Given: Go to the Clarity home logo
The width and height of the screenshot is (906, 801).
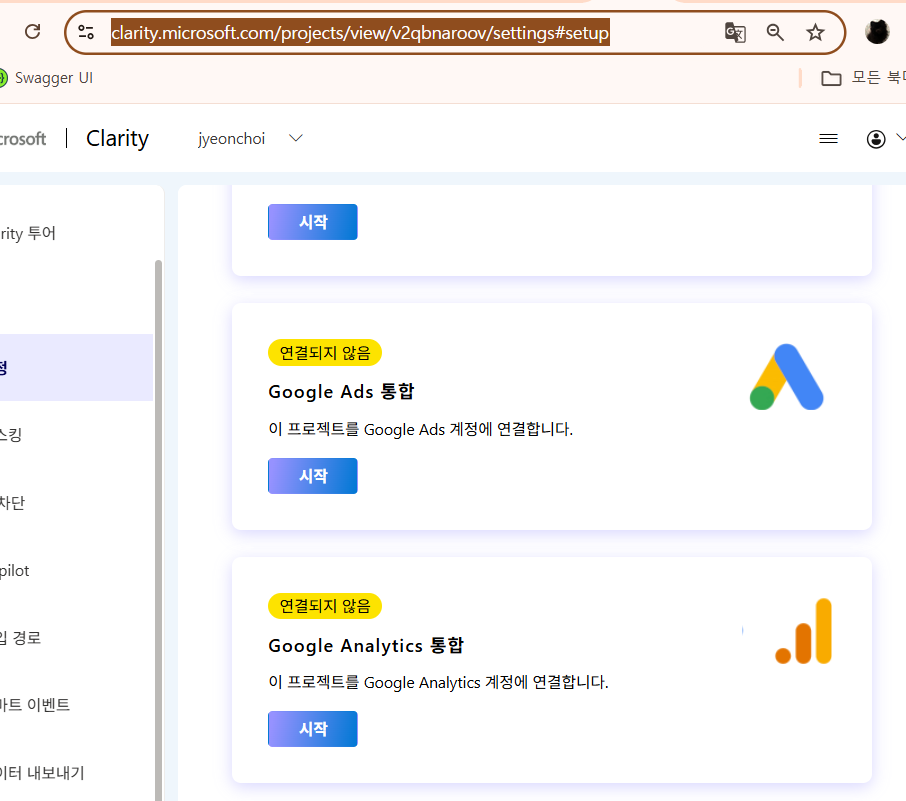Looking at the screenshot, I should tap(117, 138).
